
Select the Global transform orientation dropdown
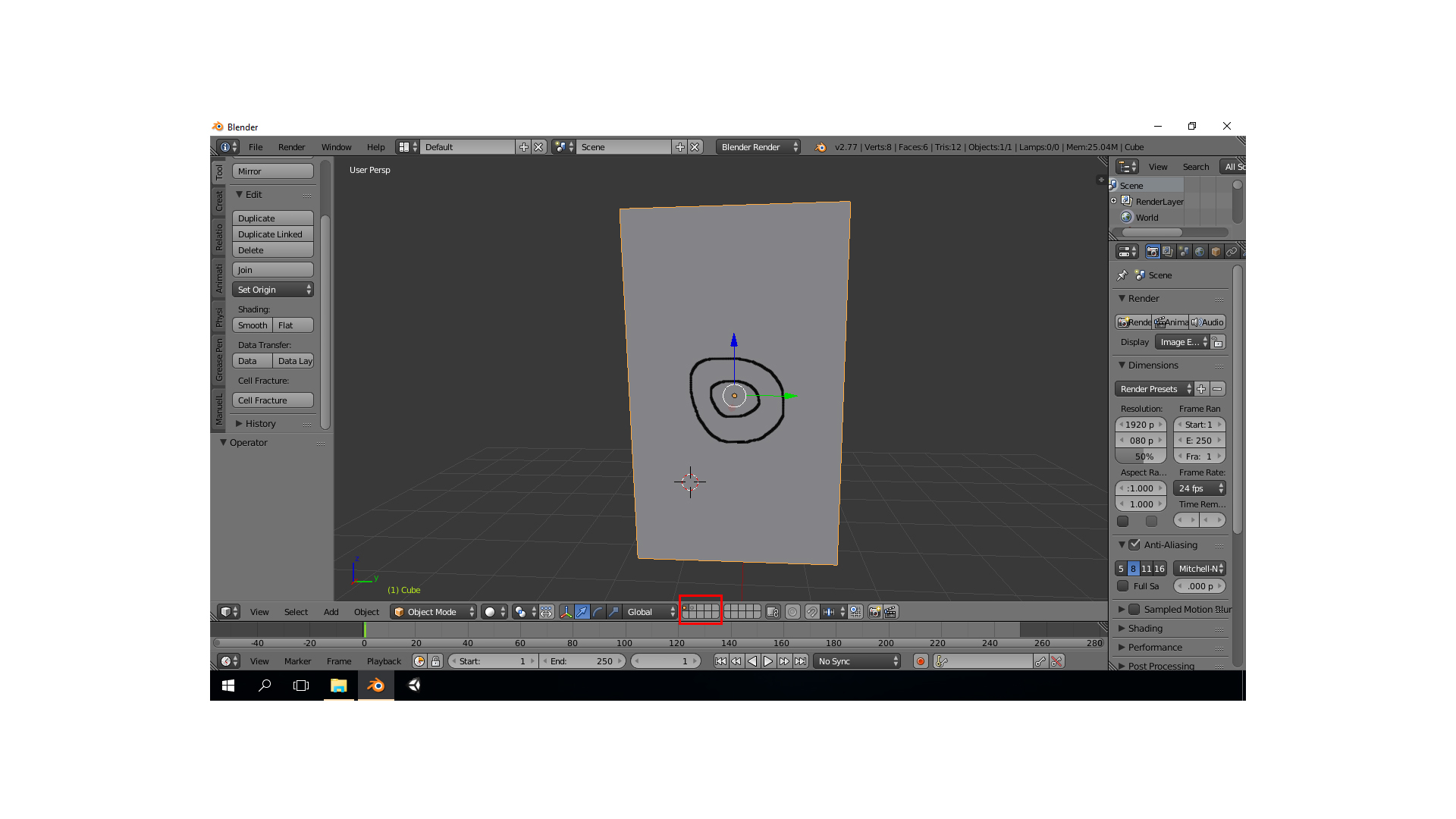[x=650, y=611]
